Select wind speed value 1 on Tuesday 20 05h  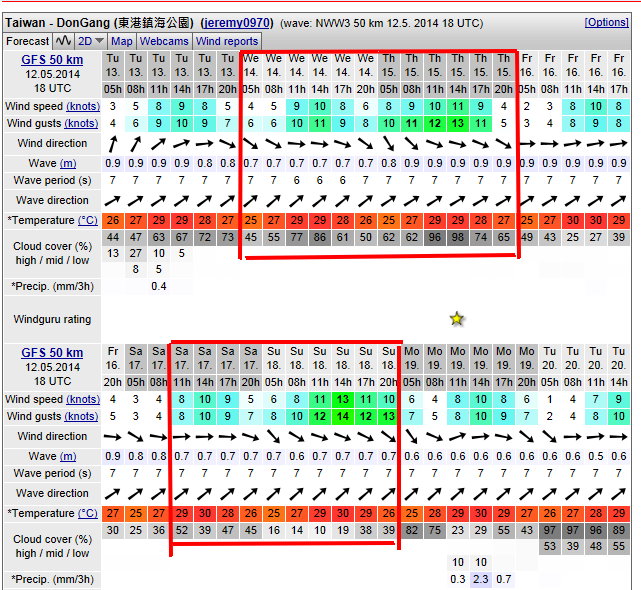(549, 399)
